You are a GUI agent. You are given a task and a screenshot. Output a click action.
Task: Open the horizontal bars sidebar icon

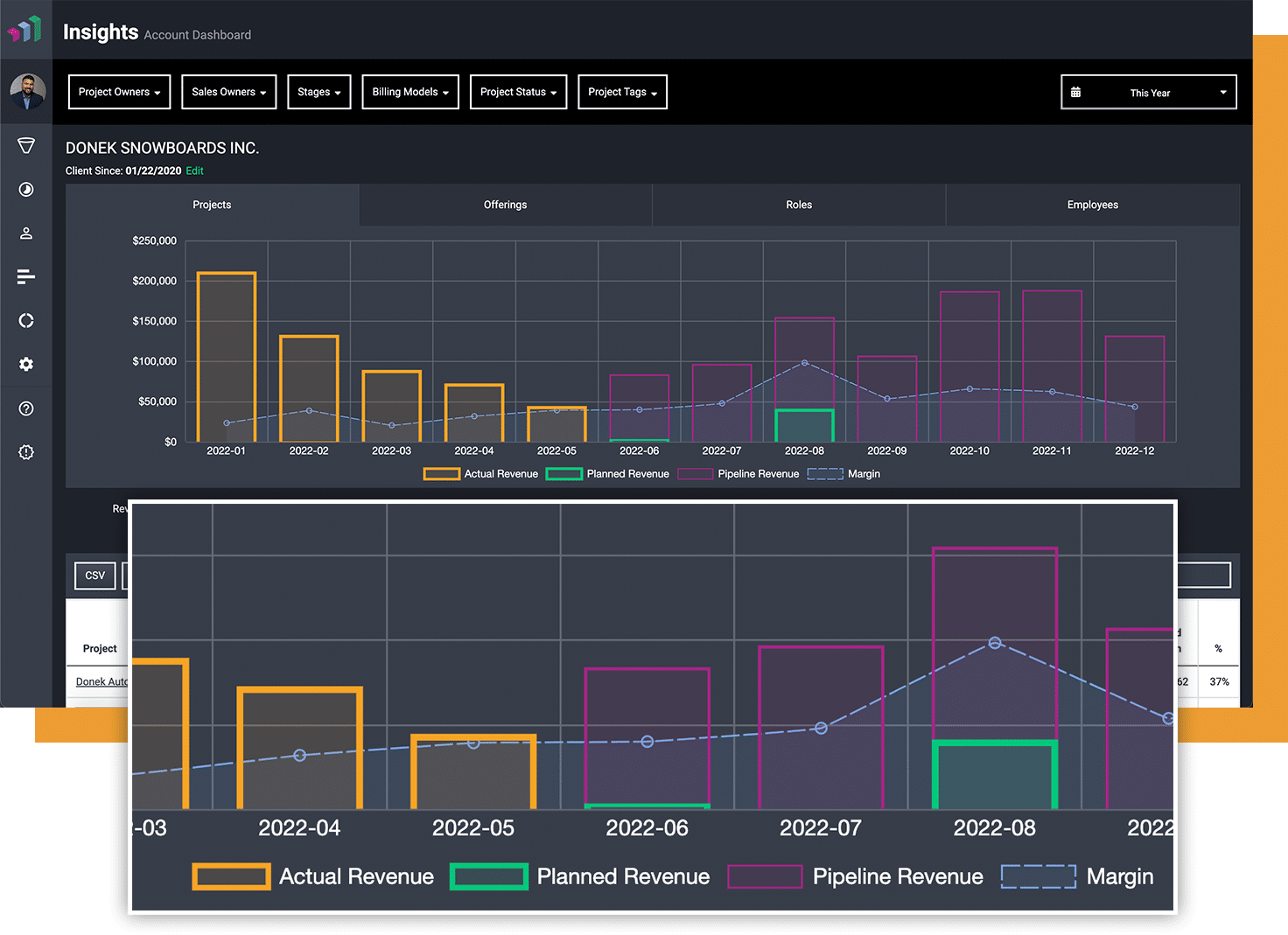[x=26, y=277]
